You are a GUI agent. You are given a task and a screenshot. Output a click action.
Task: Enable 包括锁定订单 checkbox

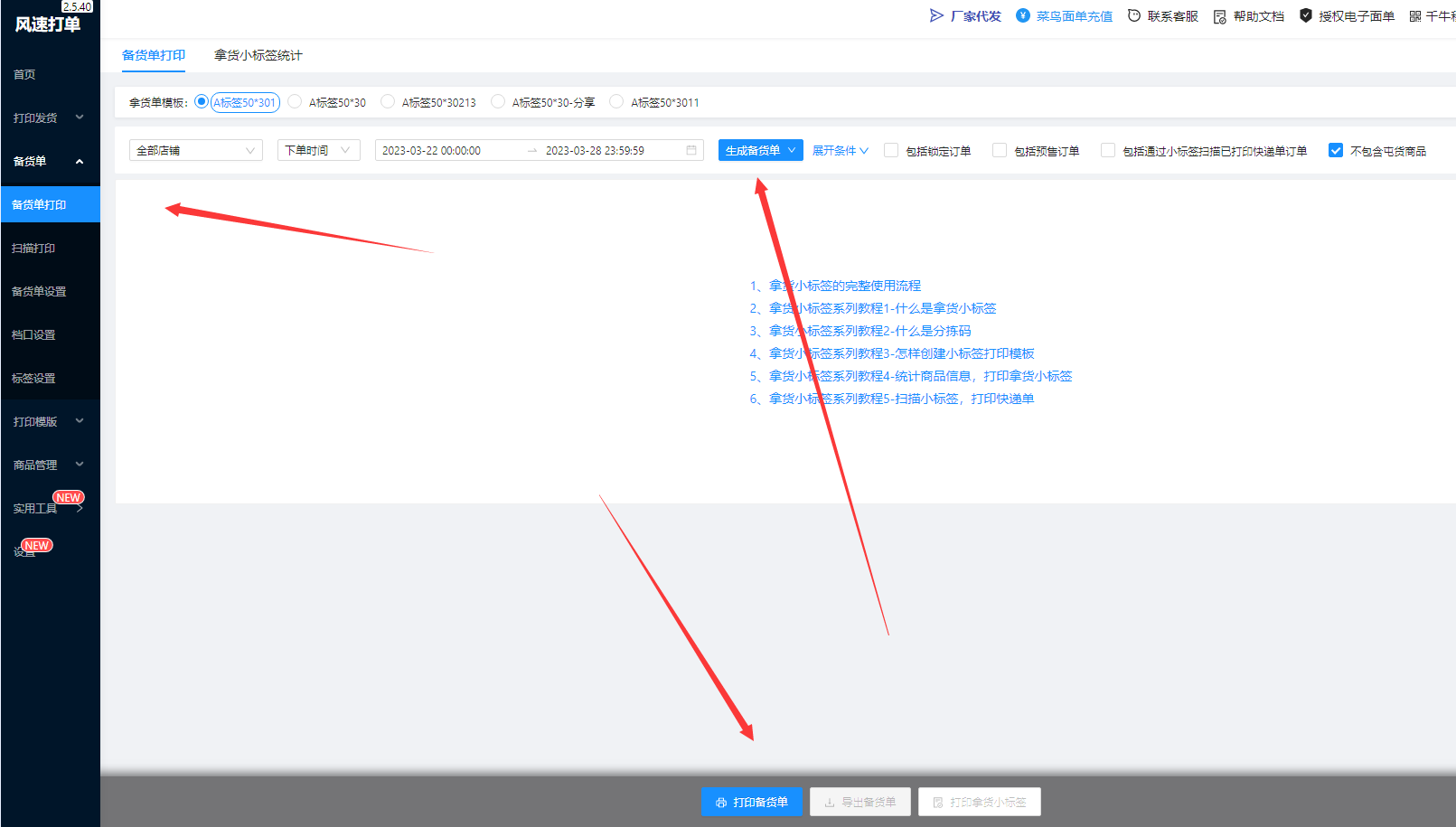tap(891, 150)
